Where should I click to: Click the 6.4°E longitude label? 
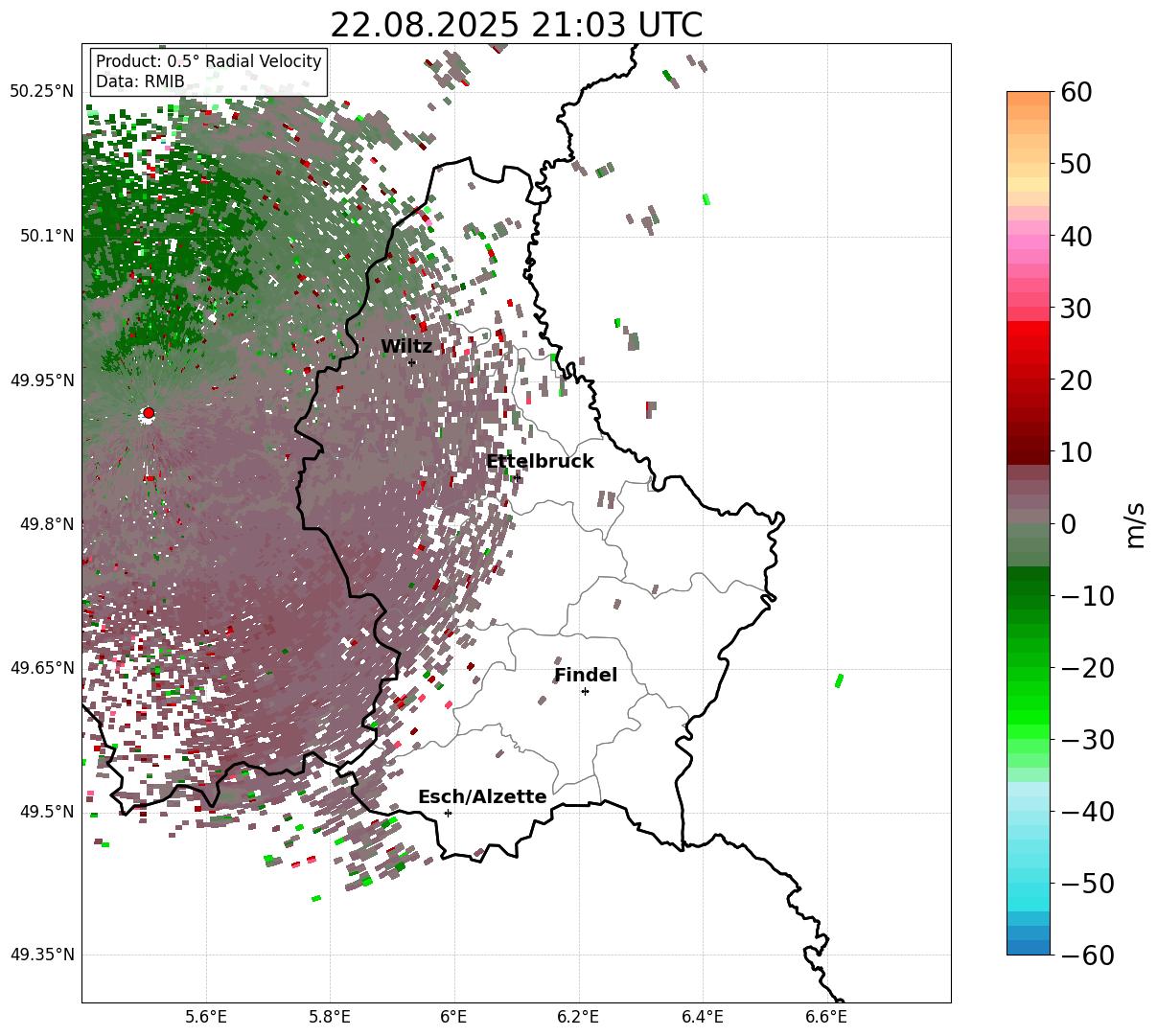tap(703, 1017)
